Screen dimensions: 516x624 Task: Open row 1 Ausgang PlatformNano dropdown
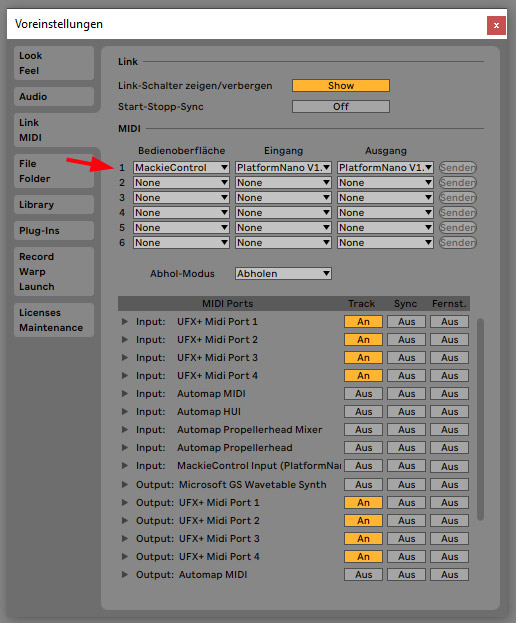(x=385, y=168)
